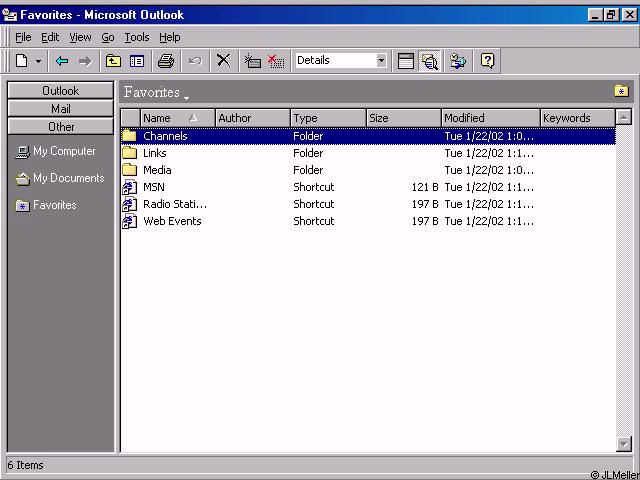The image size is (640, 480).
Task: Open the Edit menu
Action: (50, 38)
